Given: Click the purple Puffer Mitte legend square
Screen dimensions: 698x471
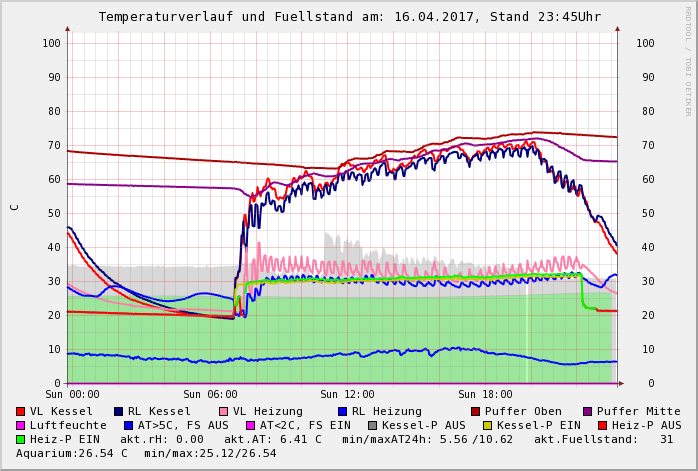Looking at the screenshot, I should pyautogui.click(x=587, y=412).
